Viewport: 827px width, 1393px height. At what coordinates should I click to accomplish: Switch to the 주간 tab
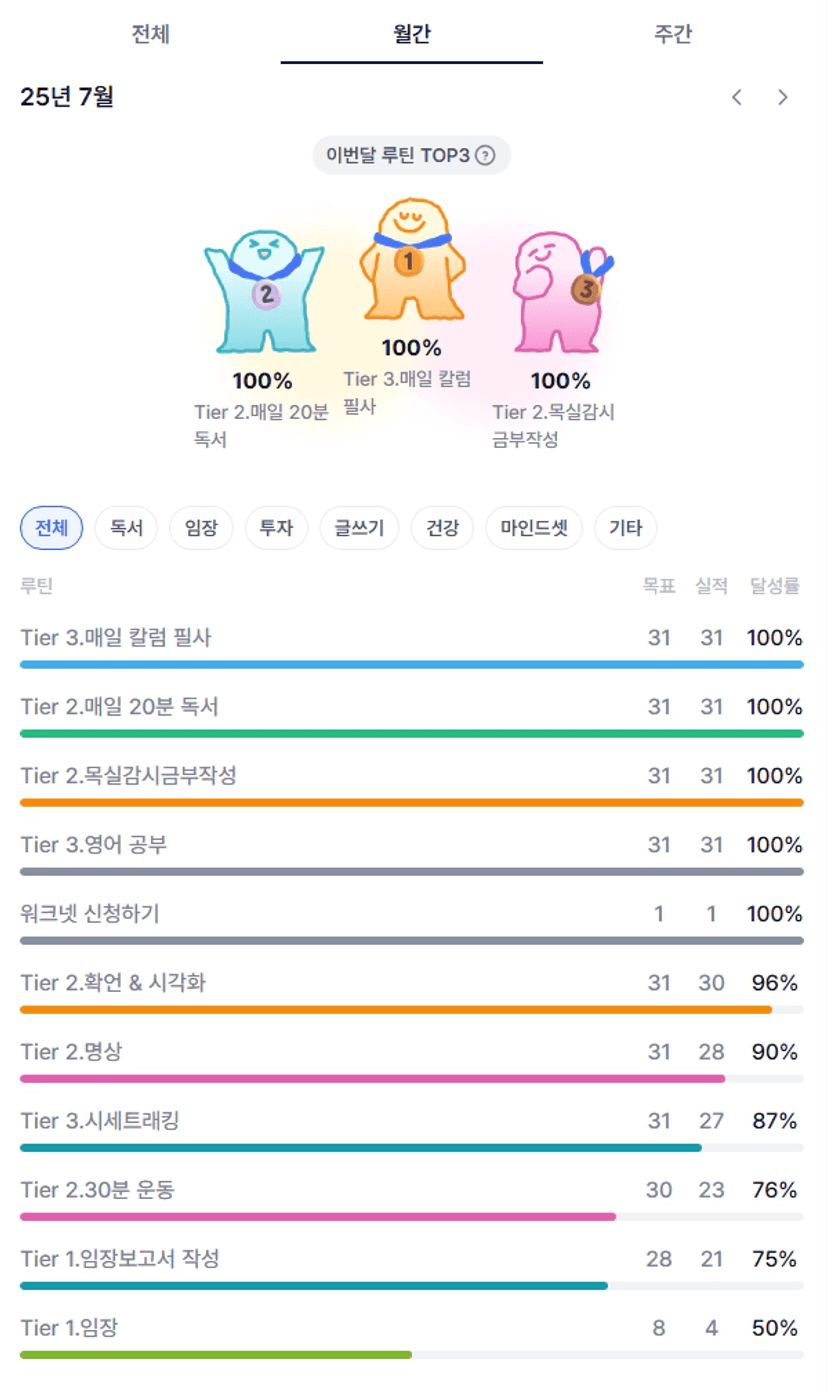click(x=673, y=34)
